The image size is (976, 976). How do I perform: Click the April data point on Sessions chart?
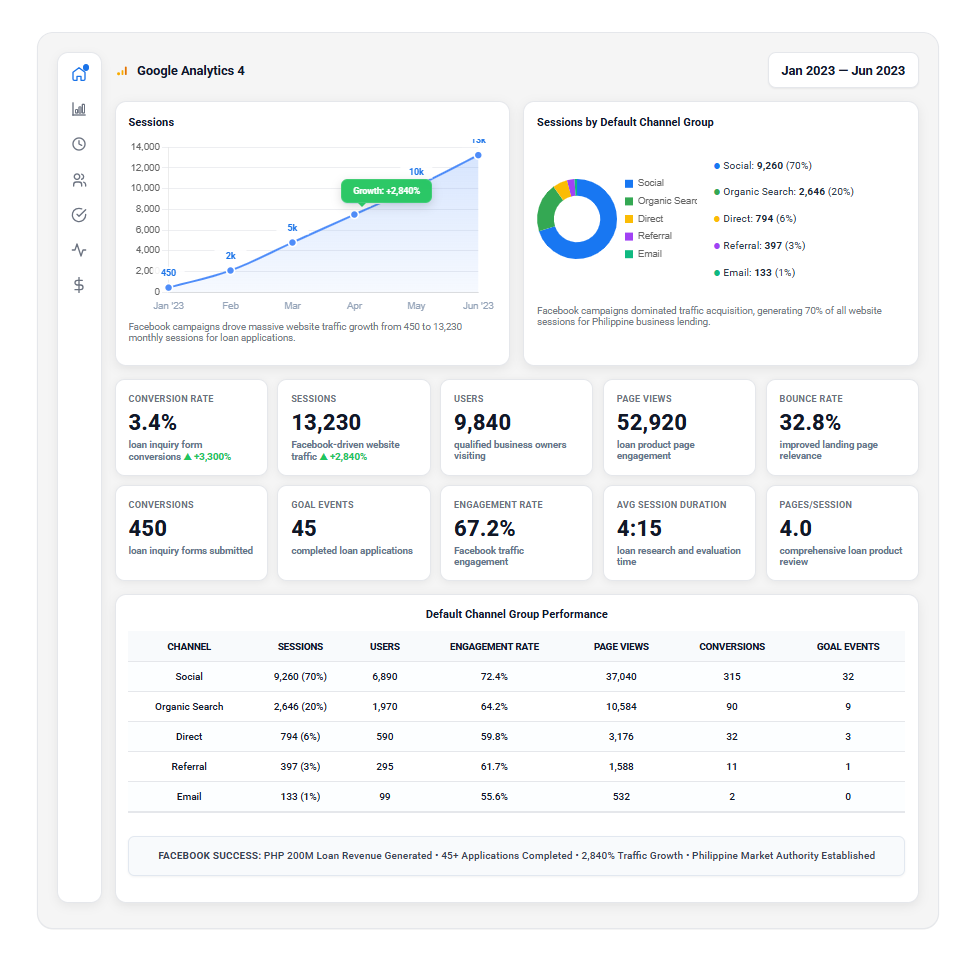[x=354, y=214]
